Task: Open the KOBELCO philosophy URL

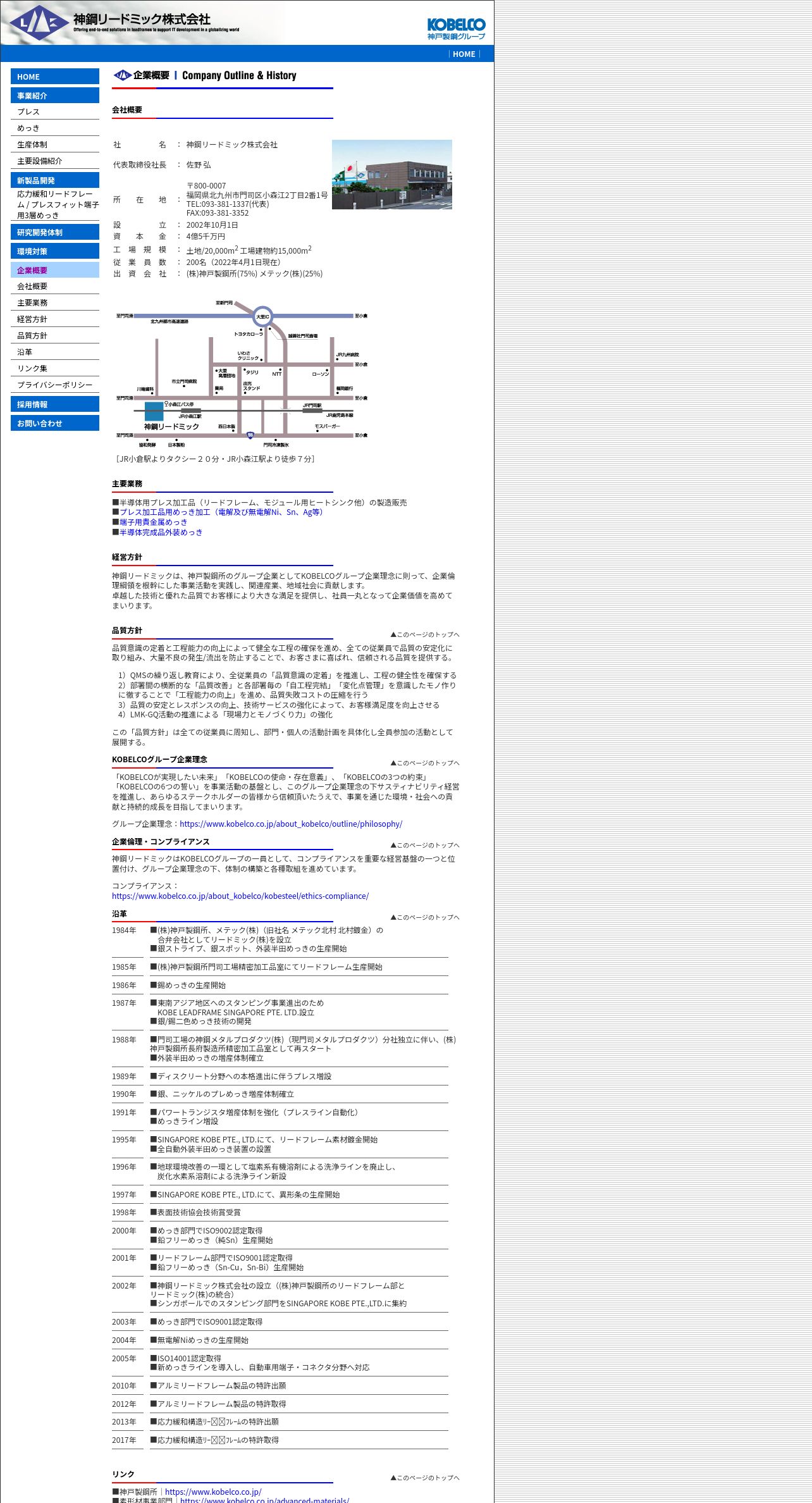Action: (x=291, y=824)
